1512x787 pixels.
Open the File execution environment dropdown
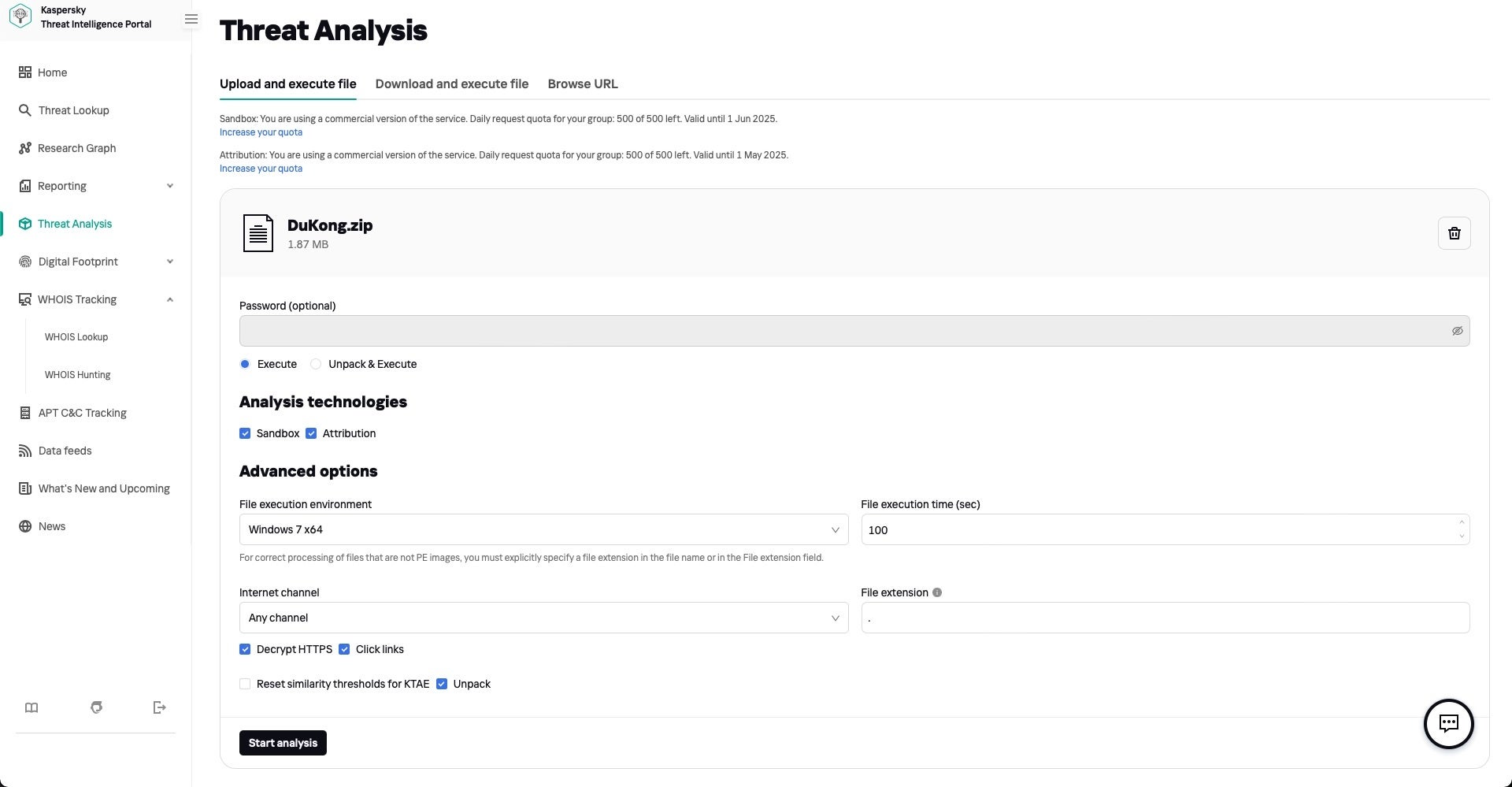(543, 529)
